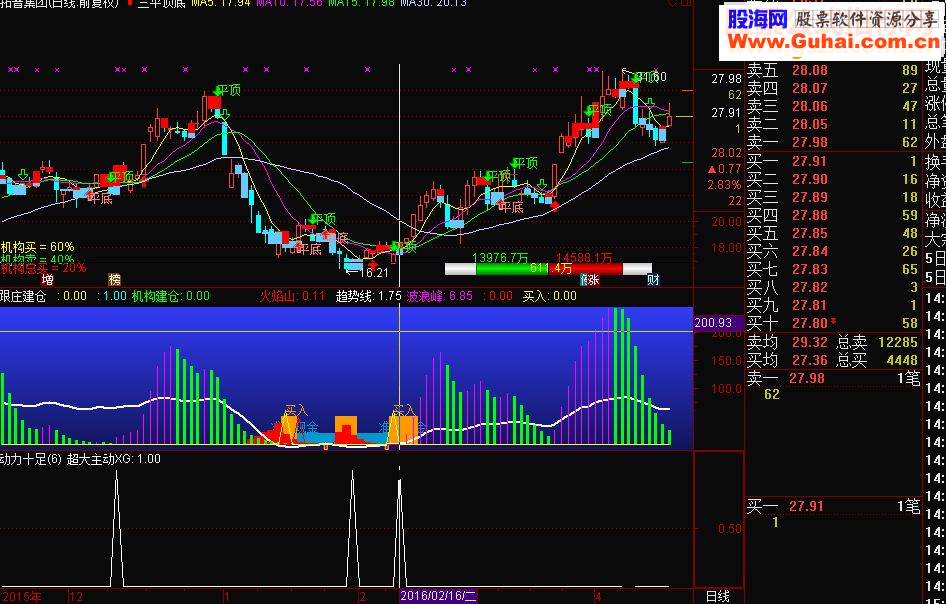Open the 动力十足(6) indicator title
This screenshot has height=604, width=946.
pyautogui.click(x=31, y=459)
